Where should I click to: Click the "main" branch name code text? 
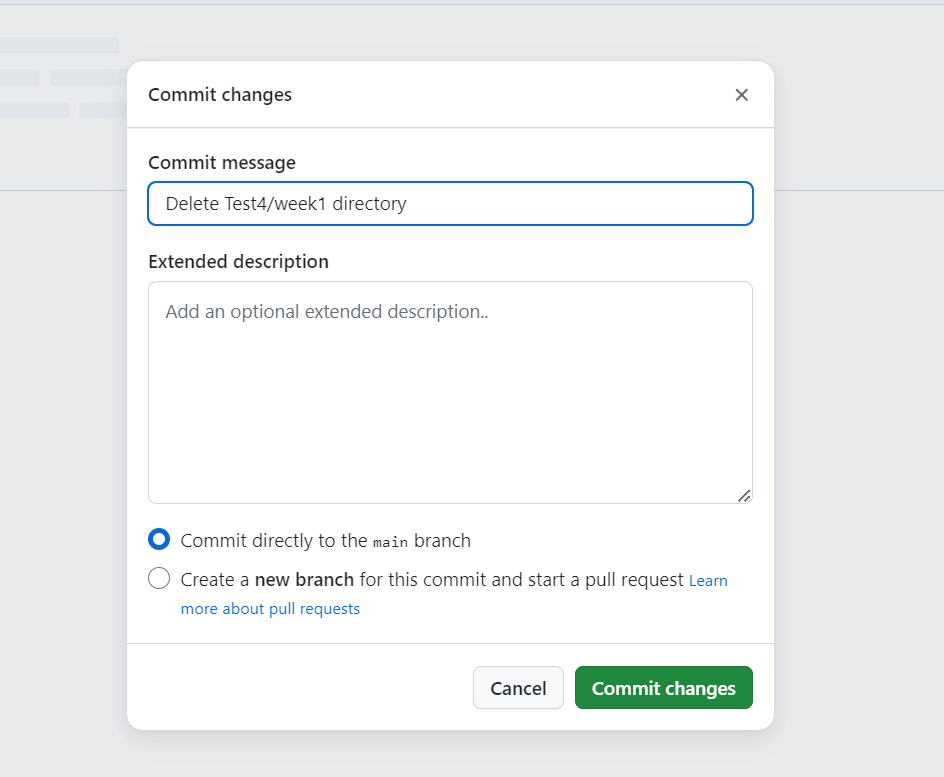tap(390, 542)
